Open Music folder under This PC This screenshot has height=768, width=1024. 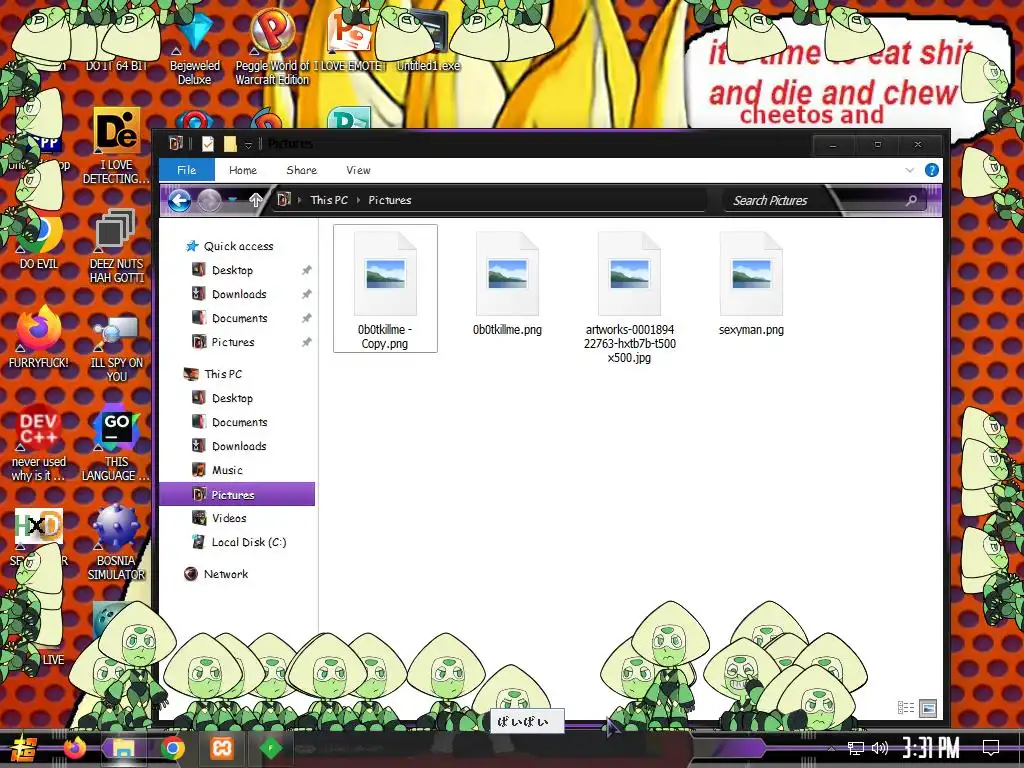click(x=227, y=470)
